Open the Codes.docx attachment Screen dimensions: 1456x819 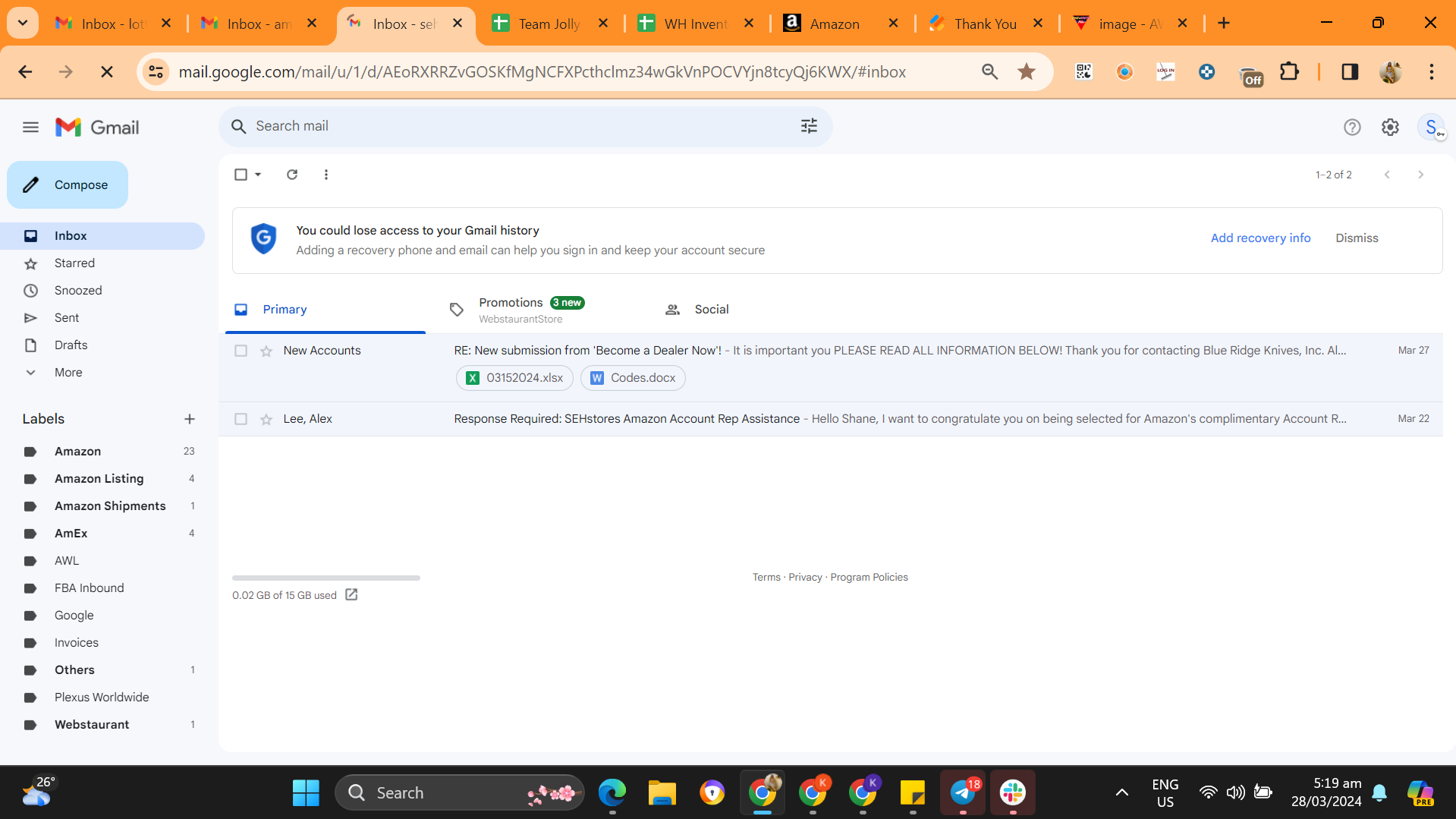coord(633,378)
